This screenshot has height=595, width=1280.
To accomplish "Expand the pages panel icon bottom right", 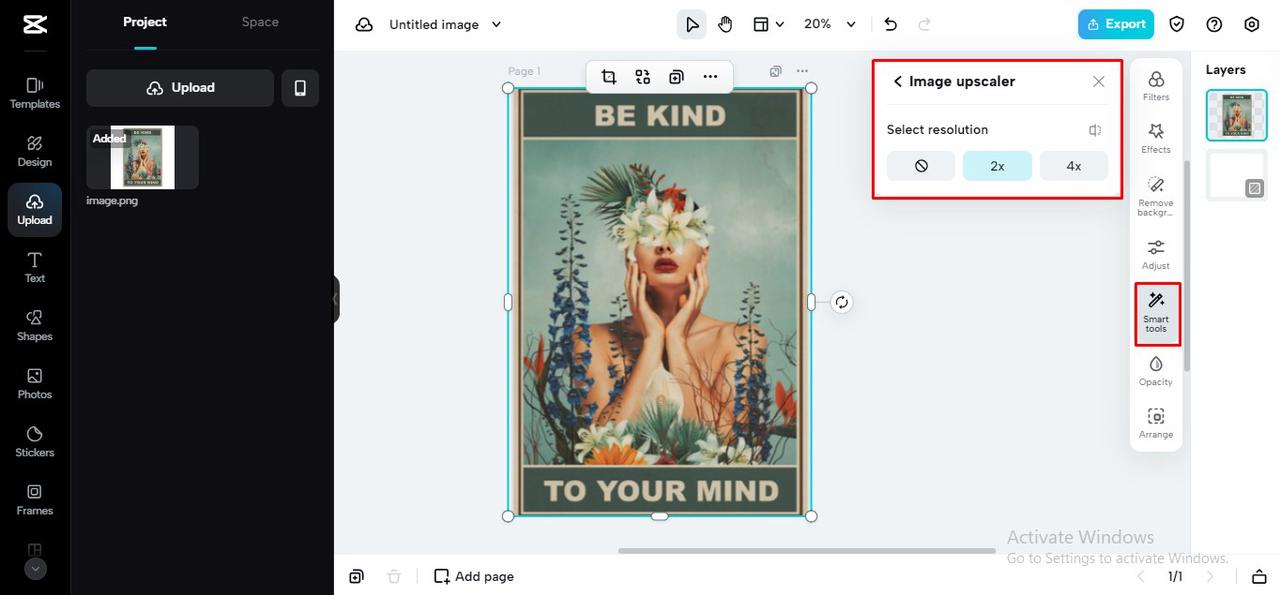I will point(1259,577).
